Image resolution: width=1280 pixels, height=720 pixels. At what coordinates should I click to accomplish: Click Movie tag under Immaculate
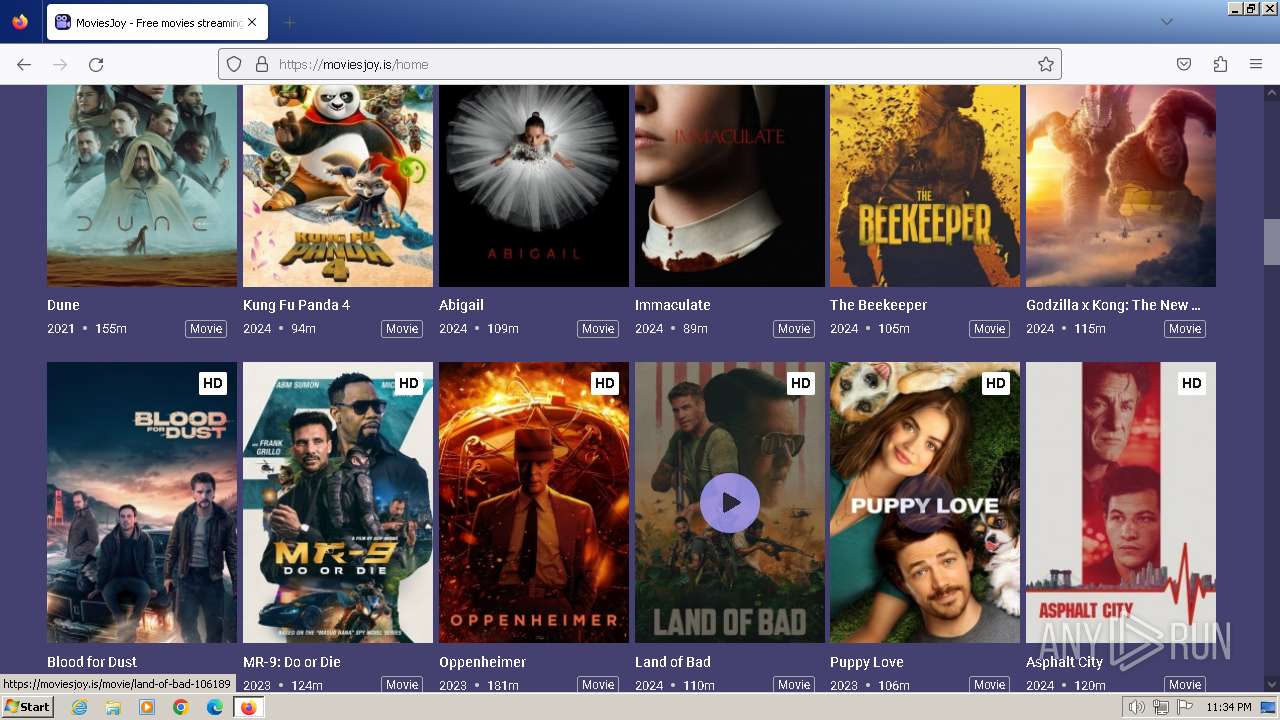coord(794,329)
